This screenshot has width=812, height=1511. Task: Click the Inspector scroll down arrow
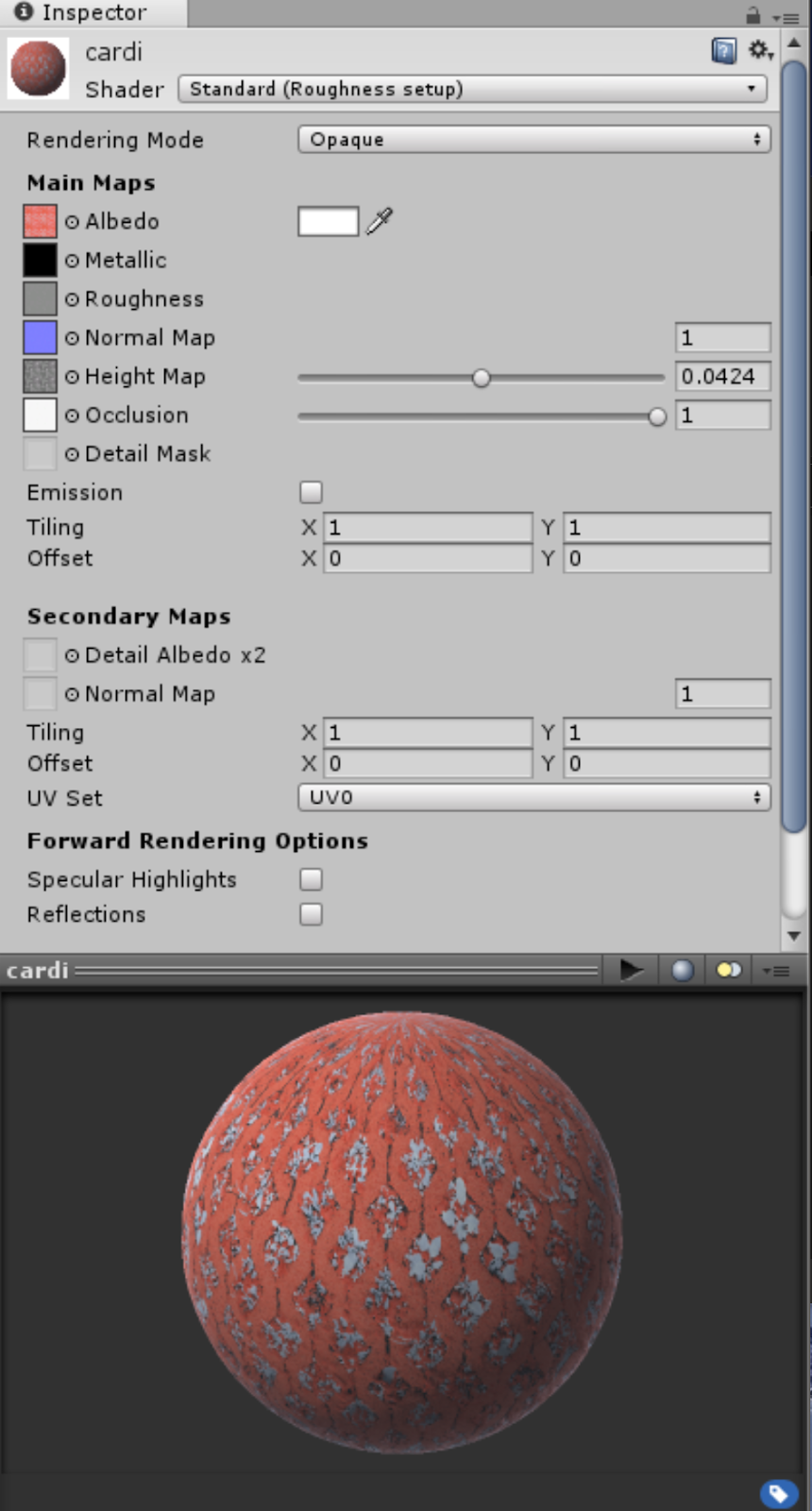794,936
